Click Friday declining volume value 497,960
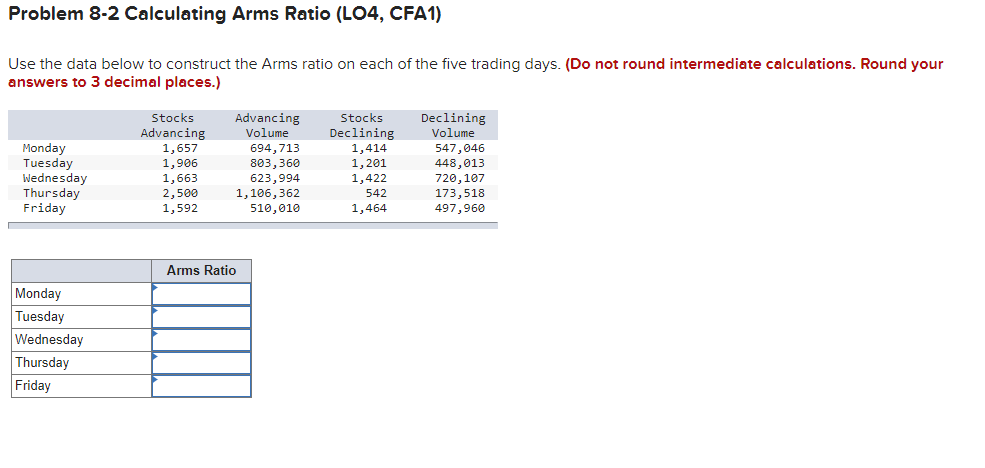The width and height of the screenshot is (985, 468). pyautogui.click(x=460, y=209)
